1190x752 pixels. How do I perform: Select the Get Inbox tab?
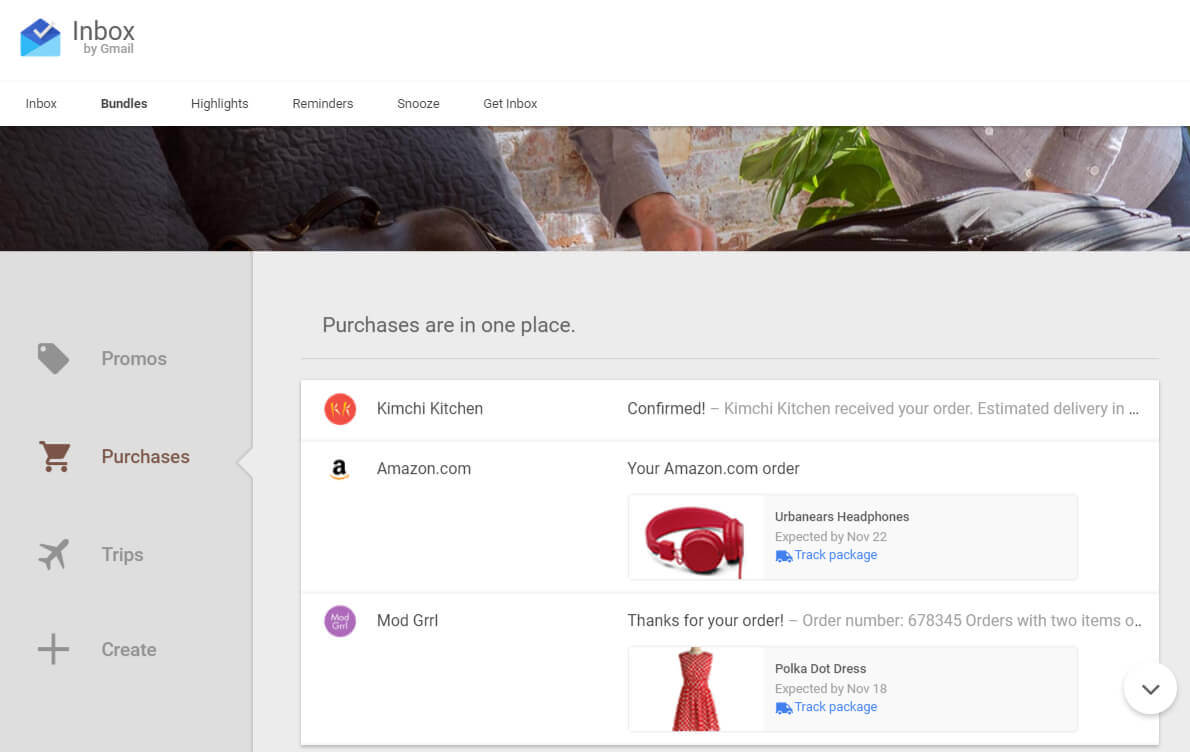510,103
